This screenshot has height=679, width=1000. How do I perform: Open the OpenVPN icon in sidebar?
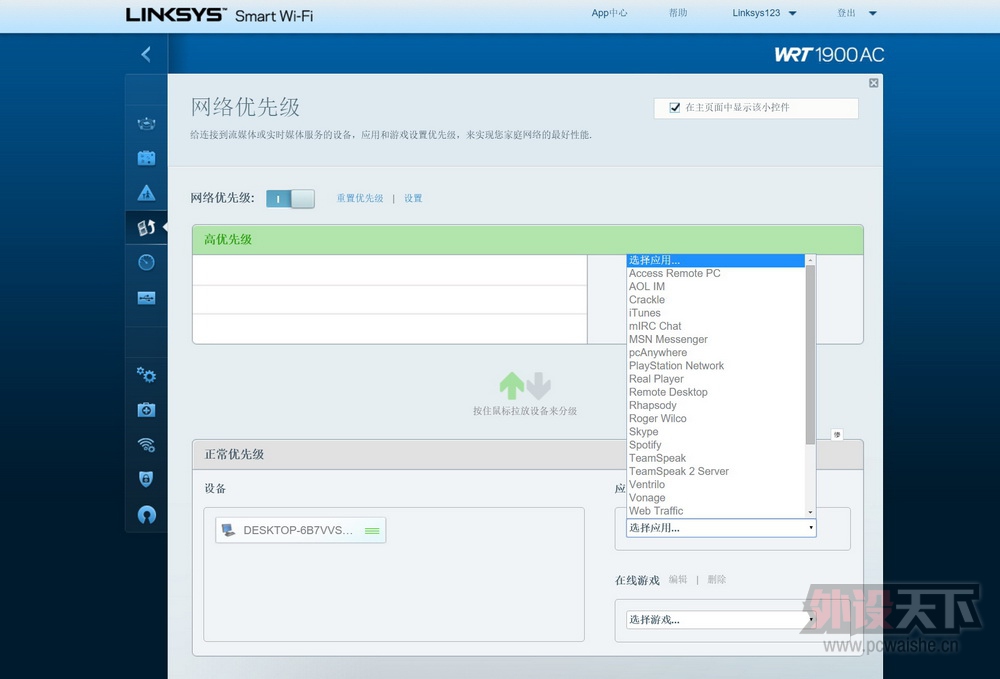pos(146,514)
